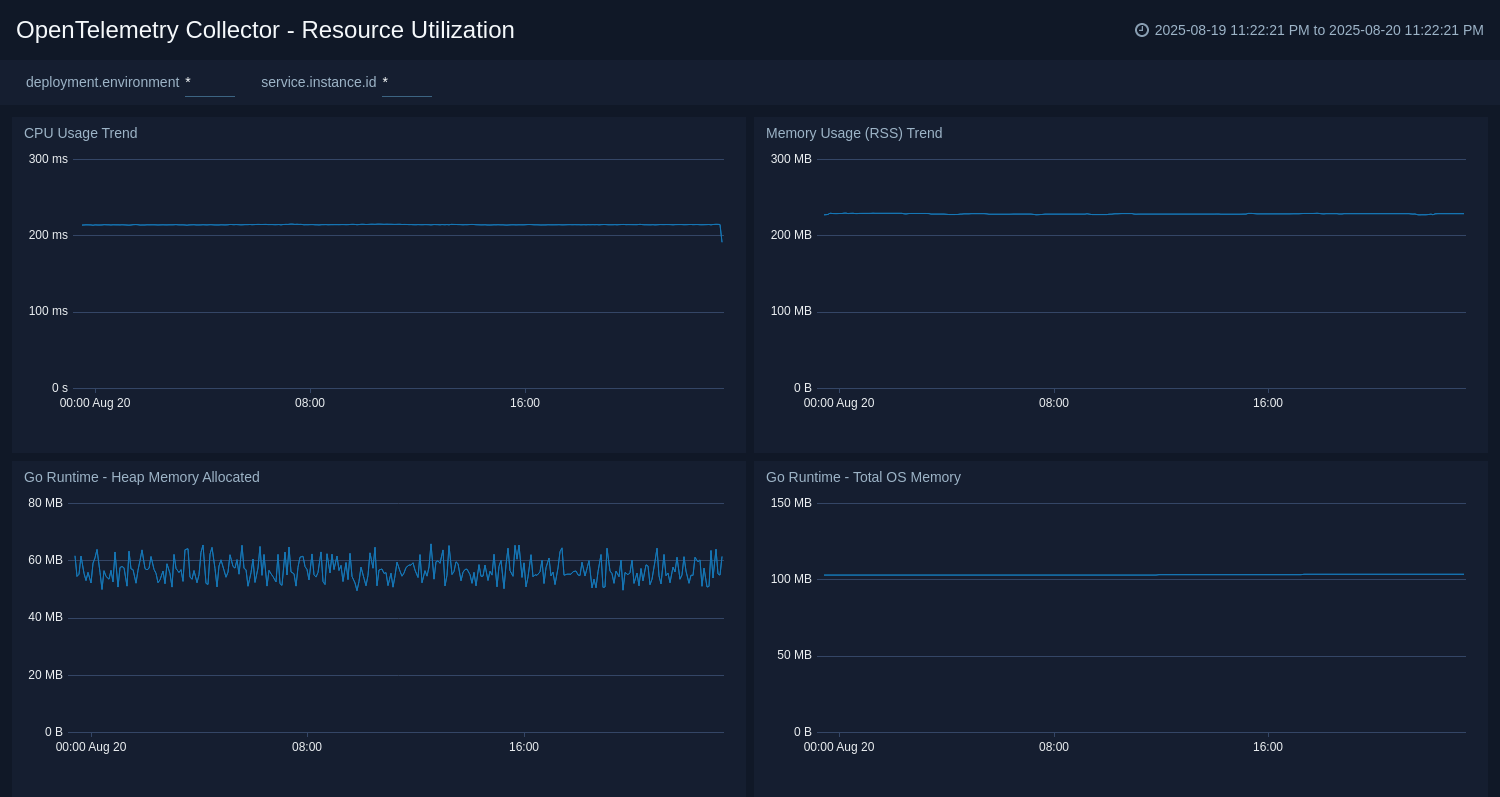Viewport: 1500px width, 797px height.
Task: Select the Go Runtime - Heap Memory Allocated title
Action: click(142, 477)
